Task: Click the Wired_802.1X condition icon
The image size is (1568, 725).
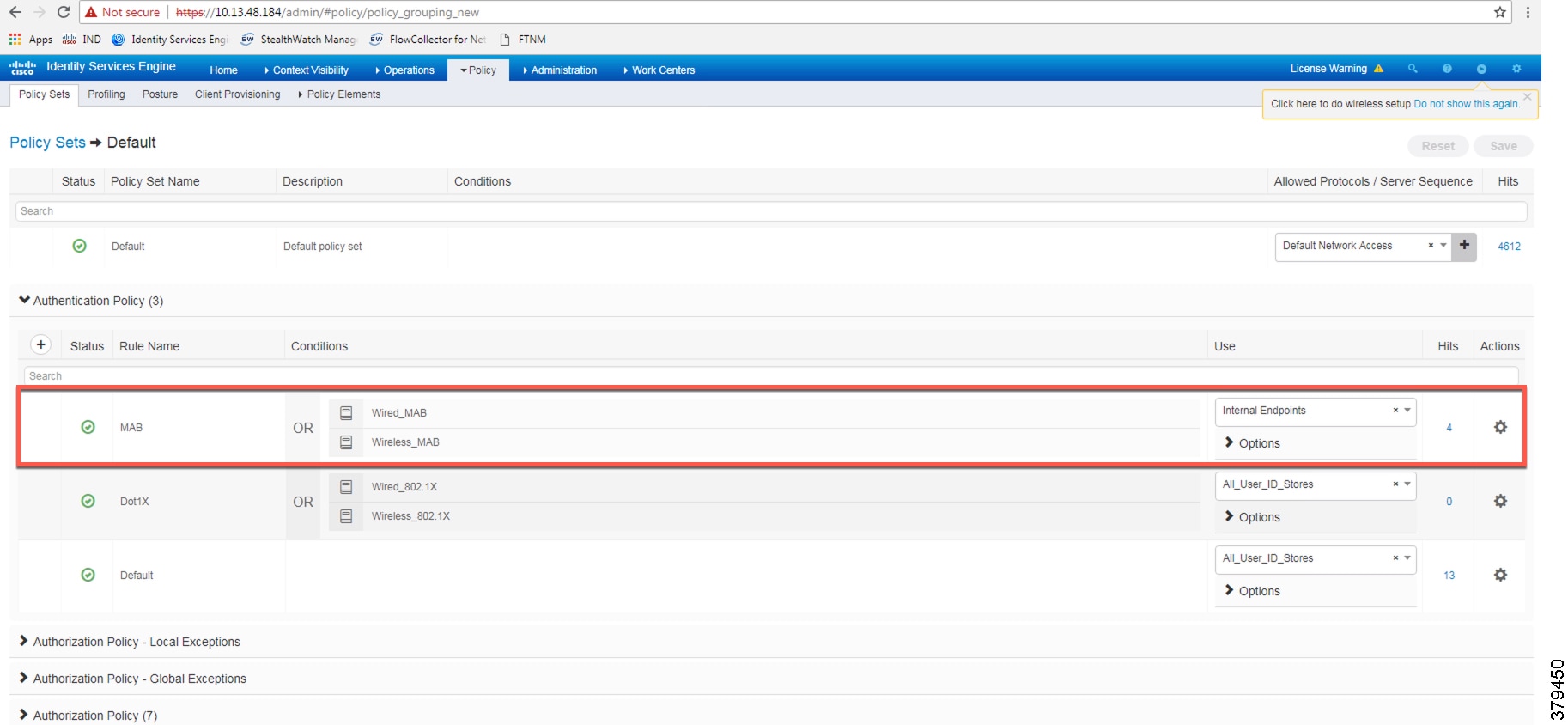Action: point(346,487)
